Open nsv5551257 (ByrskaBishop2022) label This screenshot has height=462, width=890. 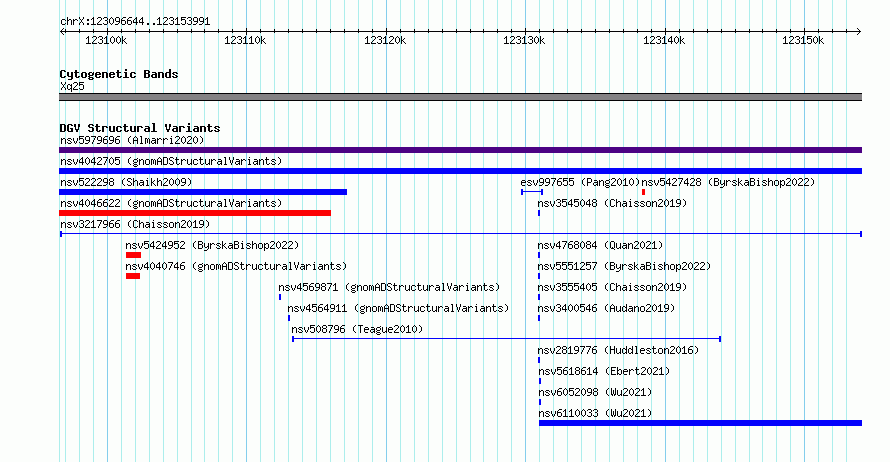pyautogui.click(x=624, y=266)
